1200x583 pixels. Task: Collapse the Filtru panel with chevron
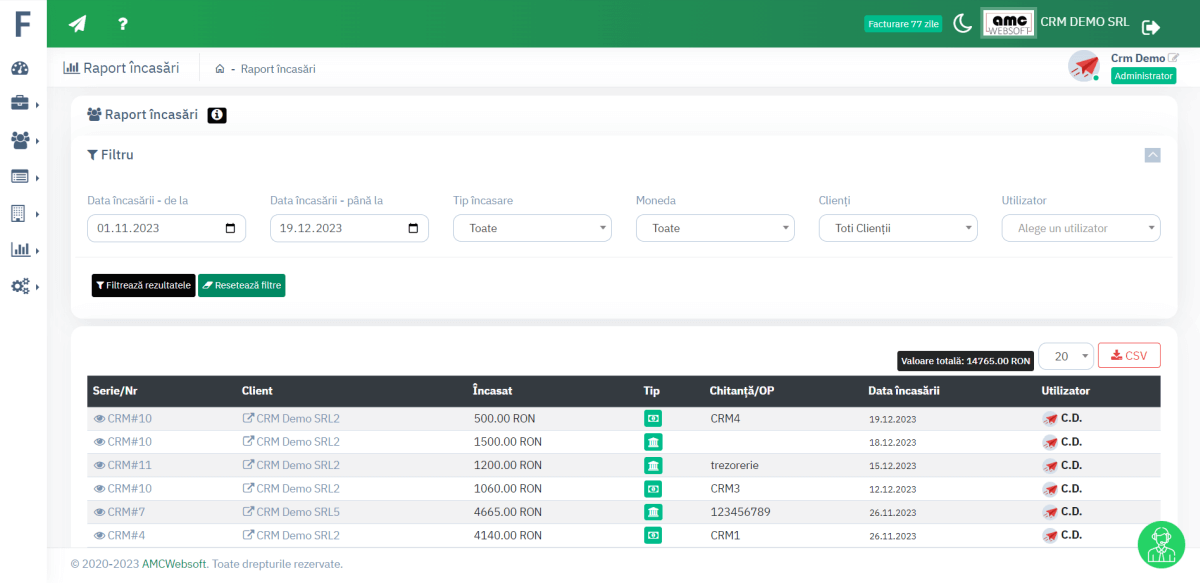click(1152, 155)
